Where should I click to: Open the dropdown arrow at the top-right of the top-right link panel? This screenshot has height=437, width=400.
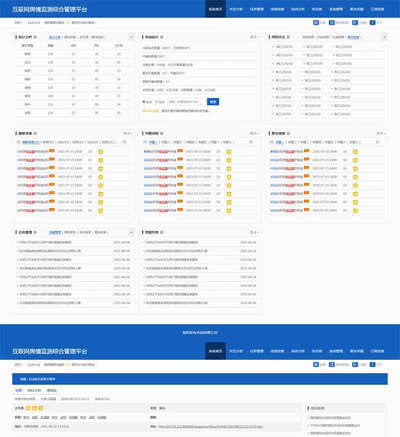[385, 37]
